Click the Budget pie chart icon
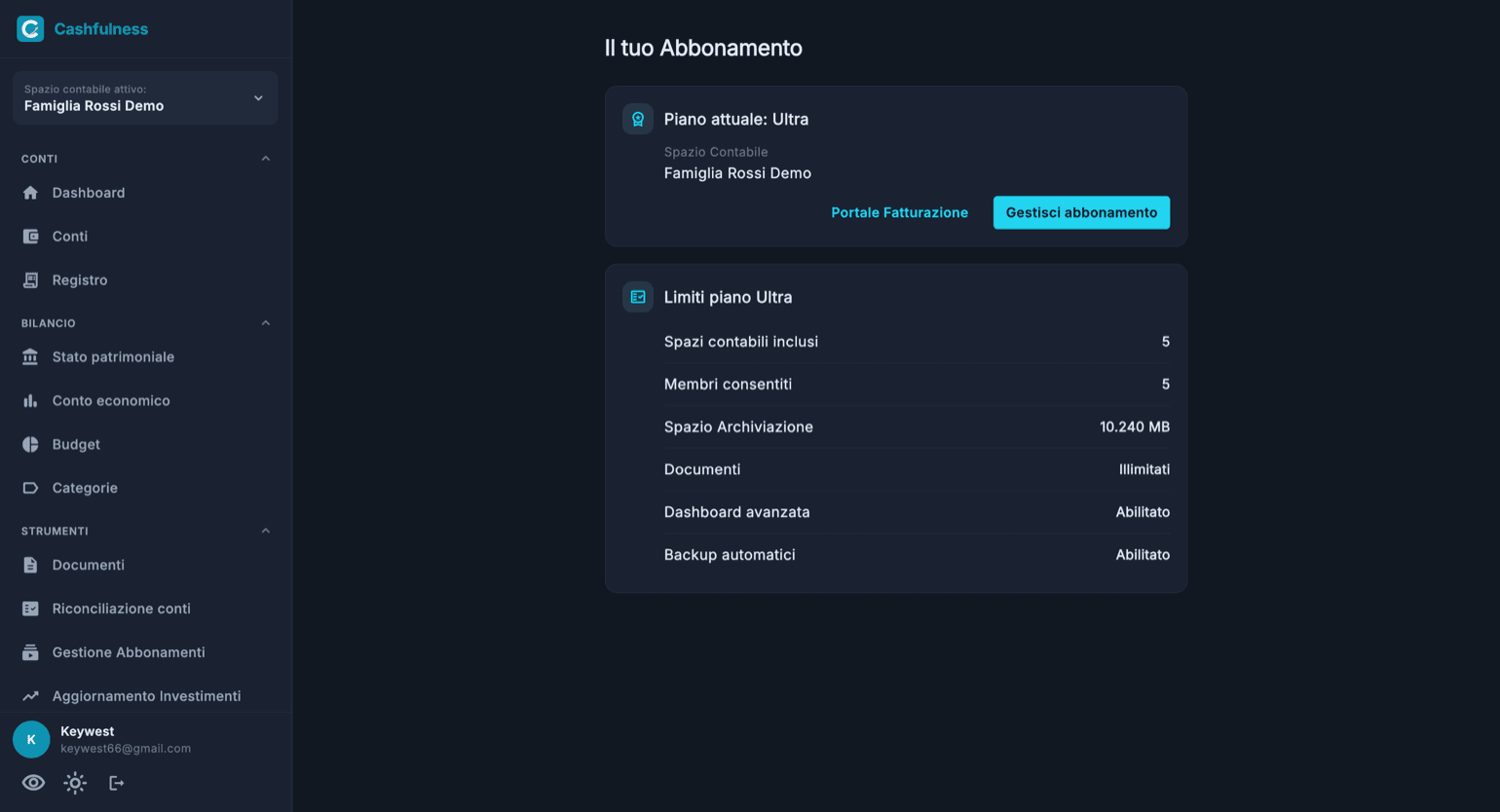1500x812 pixels. point(30,445)
